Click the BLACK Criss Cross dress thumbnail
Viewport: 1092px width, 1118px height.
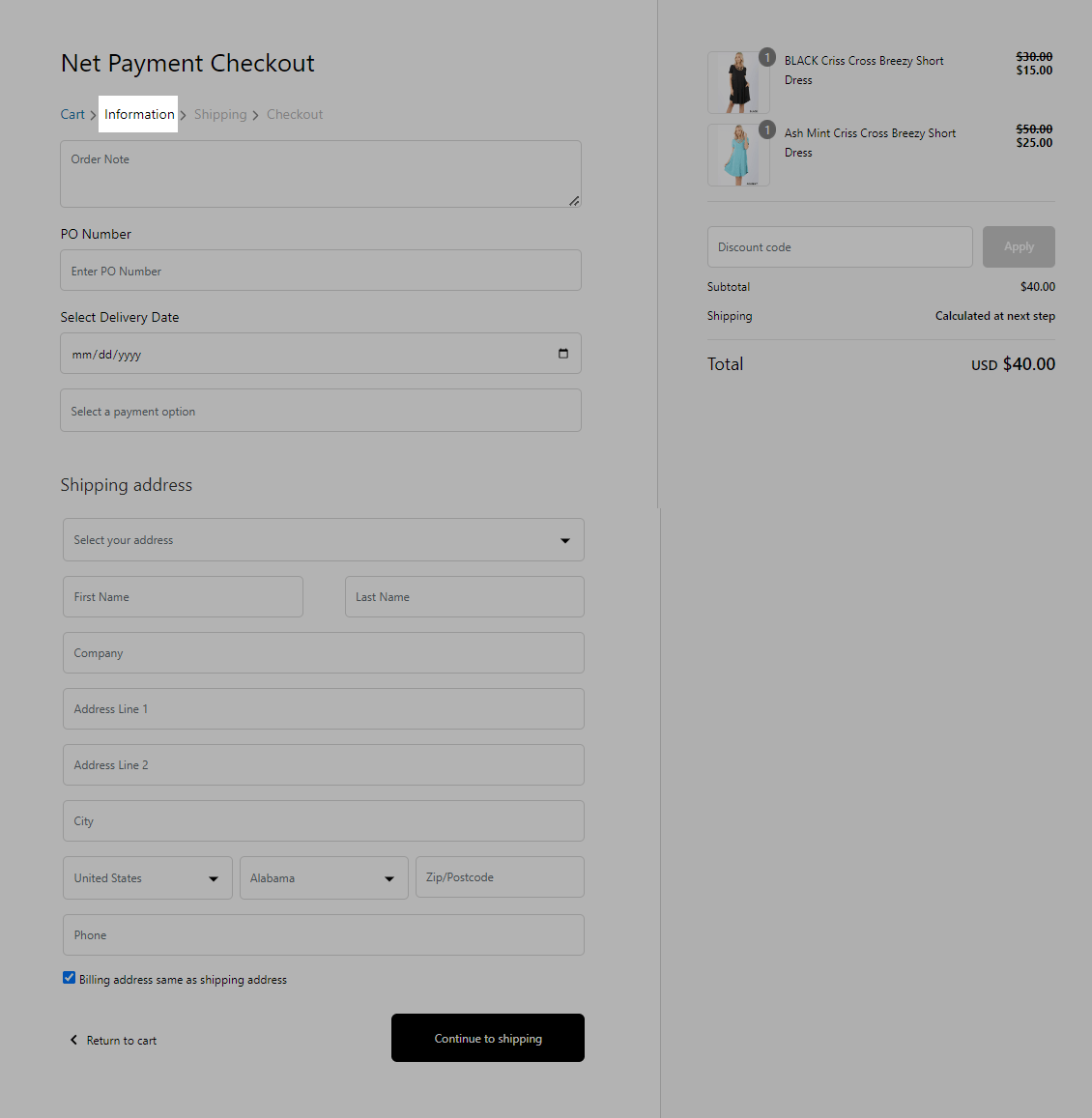[737, 81]
